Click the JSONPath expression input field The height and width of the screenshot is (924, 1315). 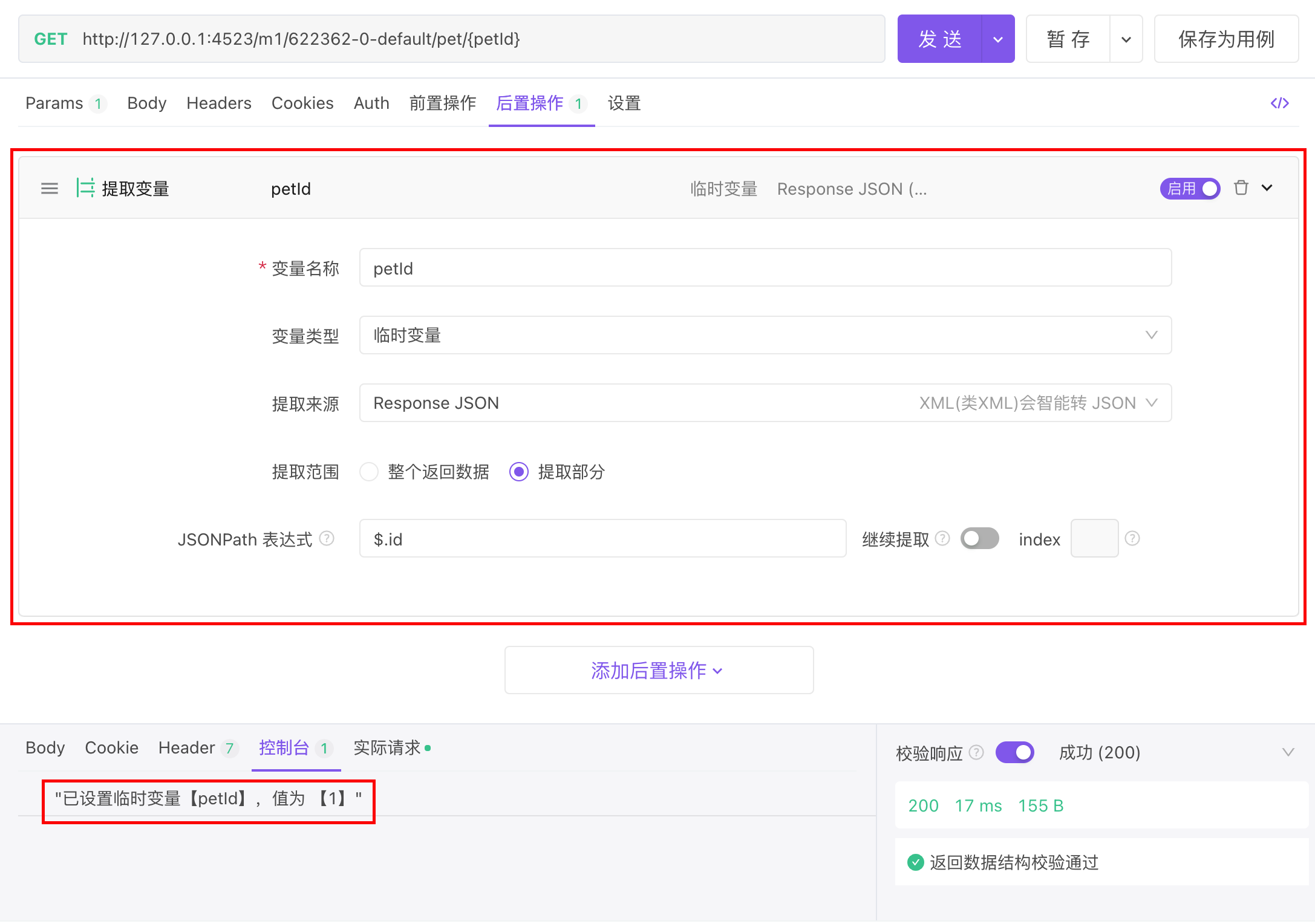[x=602, y=538]
